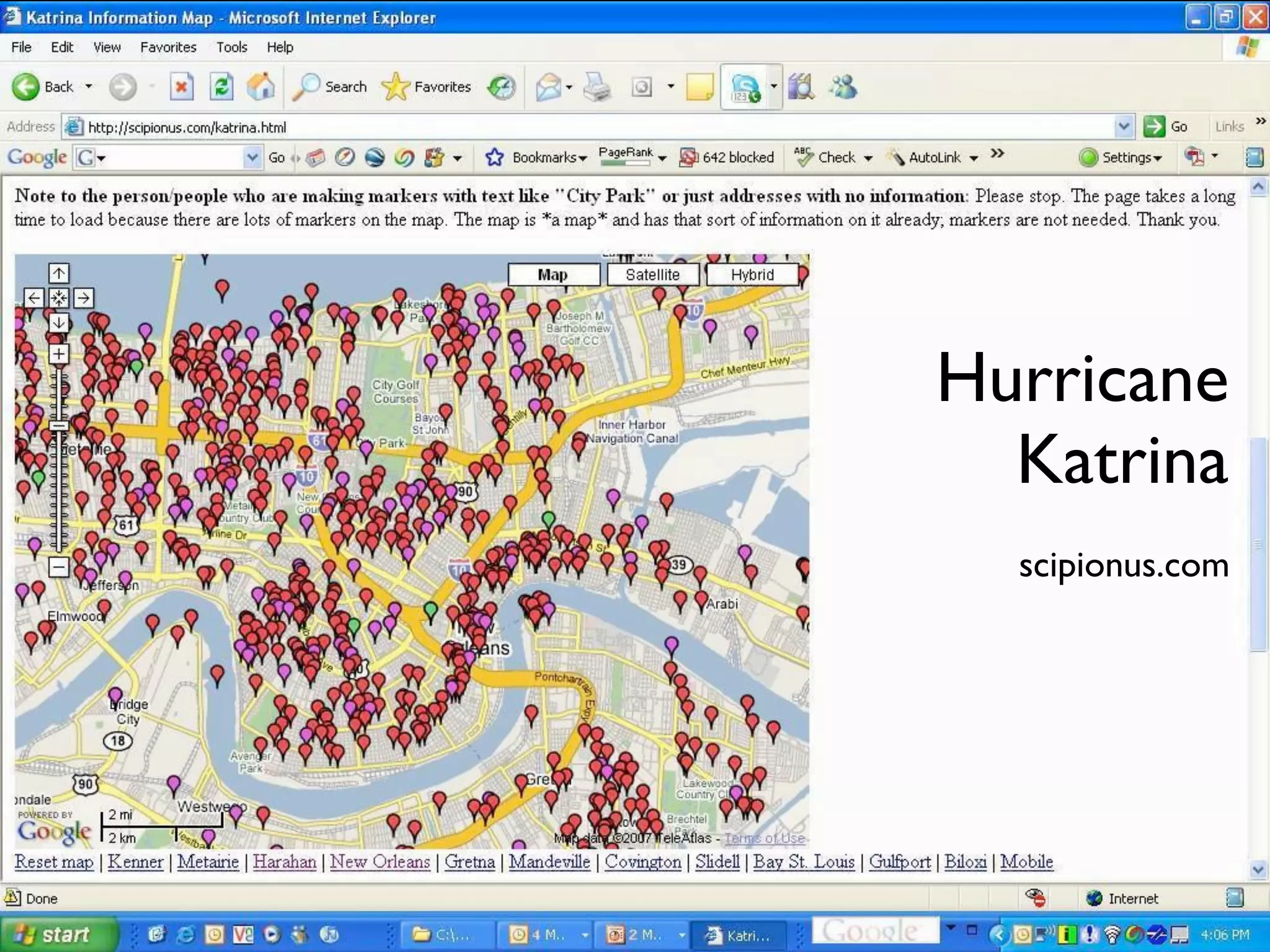Pan the map right

pyautogui.click(x=84, y=298)
